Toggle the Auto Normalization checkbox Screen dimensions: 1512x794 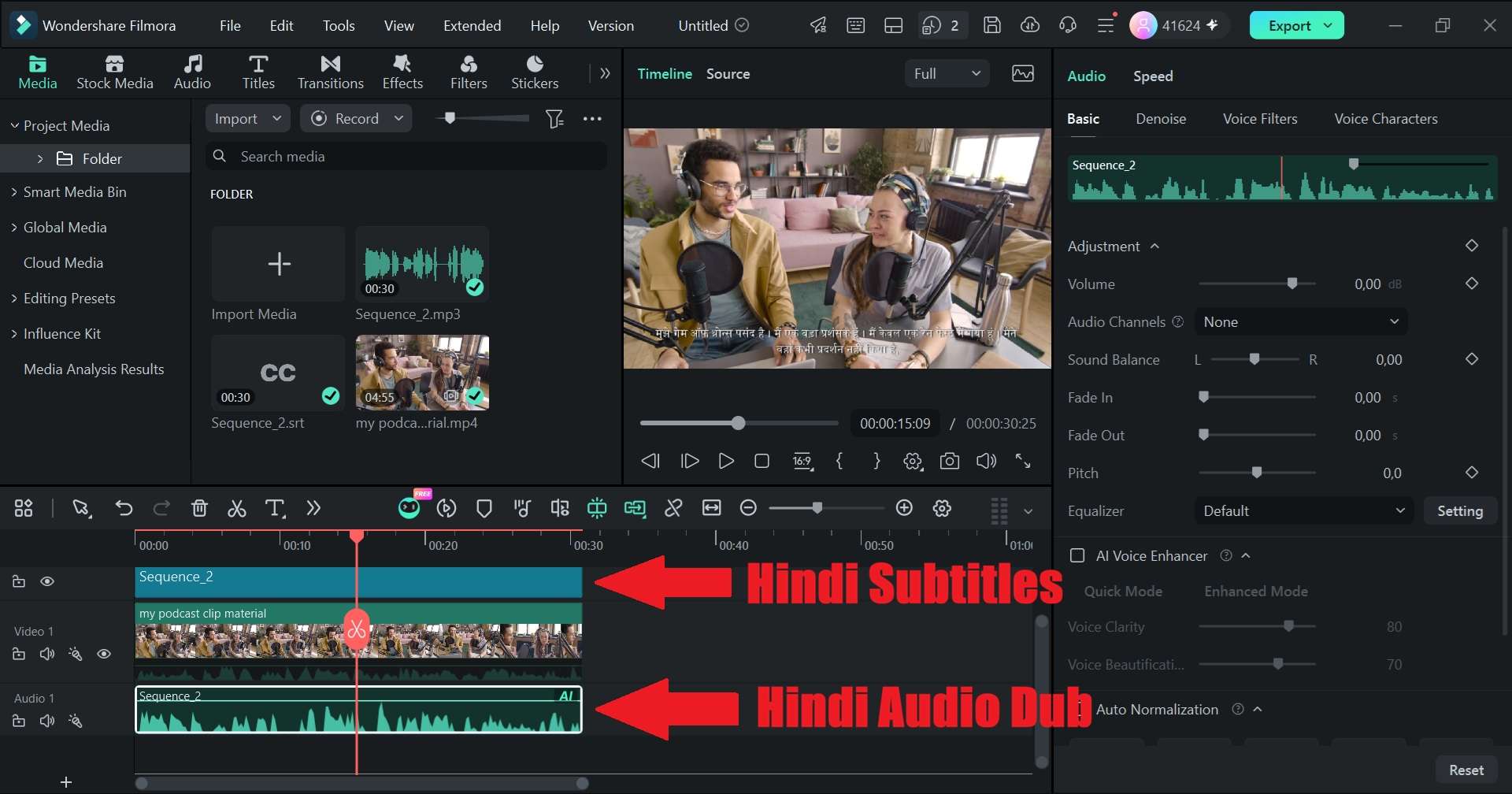click(1077, 709)
